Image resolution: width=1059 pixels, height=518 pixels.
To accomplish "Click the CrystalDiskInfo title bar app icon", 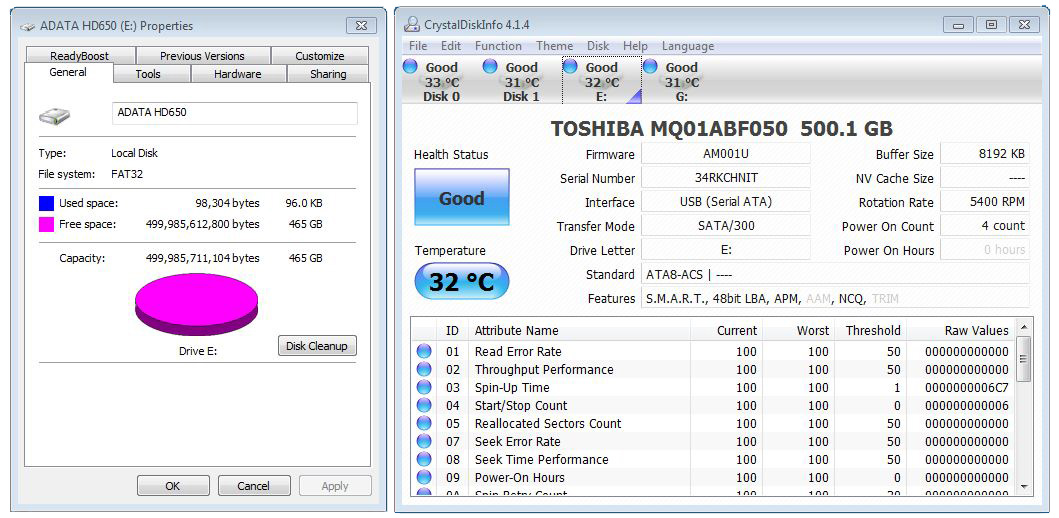I will click(411, 25).
